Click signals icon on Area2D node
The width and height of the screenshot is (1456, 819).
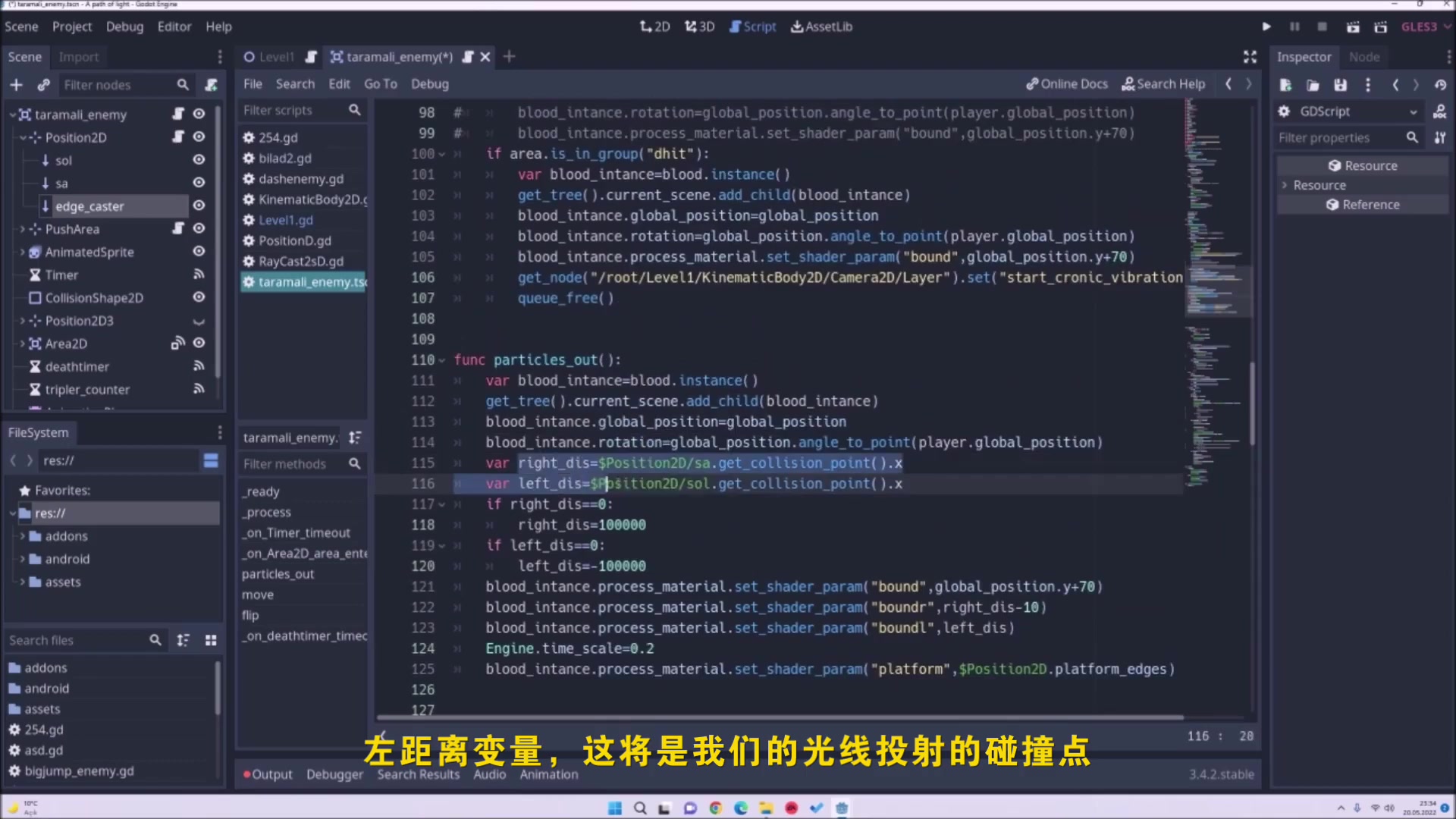click(177, 344)
